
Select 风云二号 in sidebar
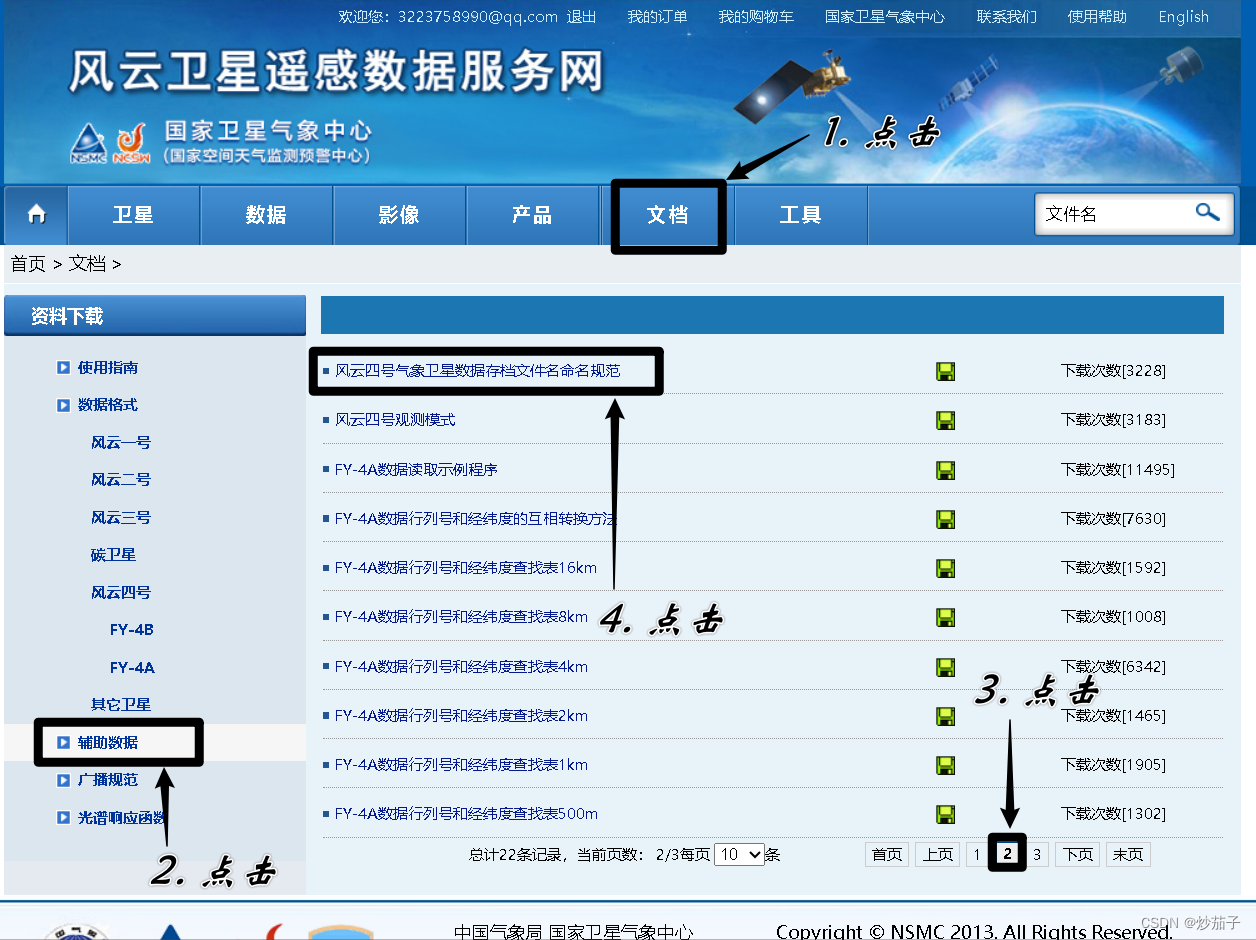coord(121,480)
